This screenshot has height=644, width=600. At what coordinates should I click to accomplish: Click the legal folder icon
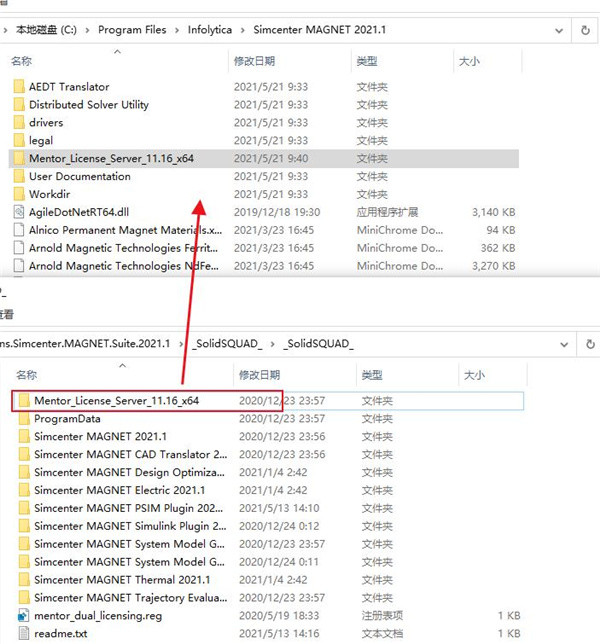click(x=19, y=140)
